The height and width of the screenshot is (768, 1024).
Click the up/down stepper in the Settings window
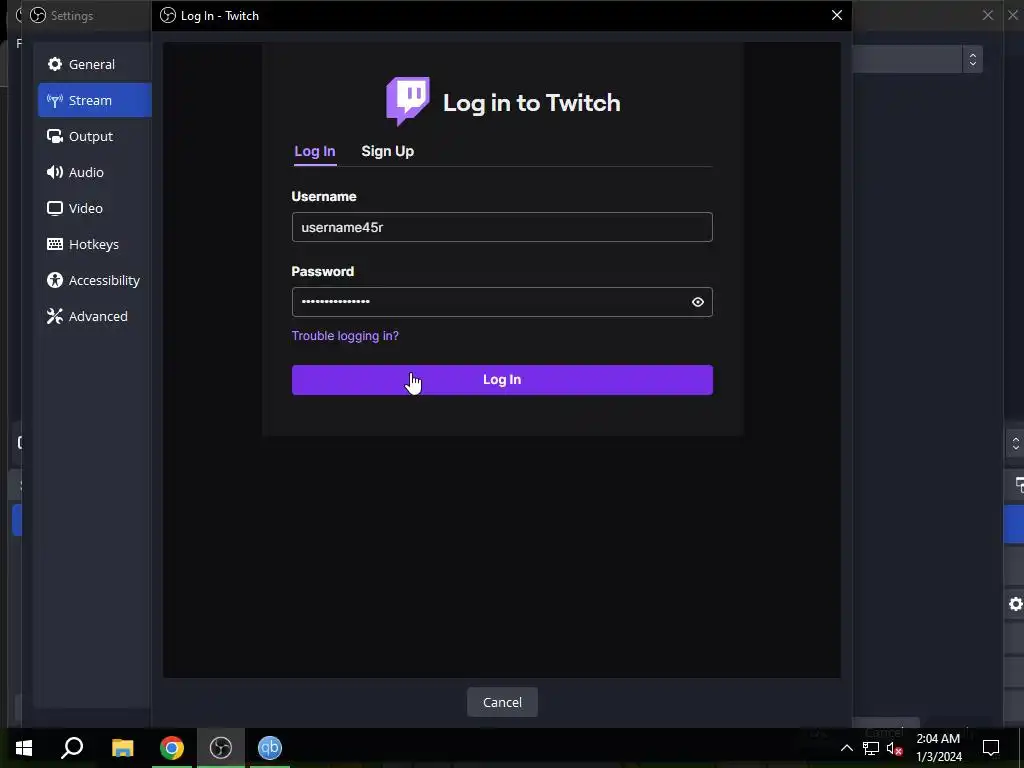click(972, 59)
